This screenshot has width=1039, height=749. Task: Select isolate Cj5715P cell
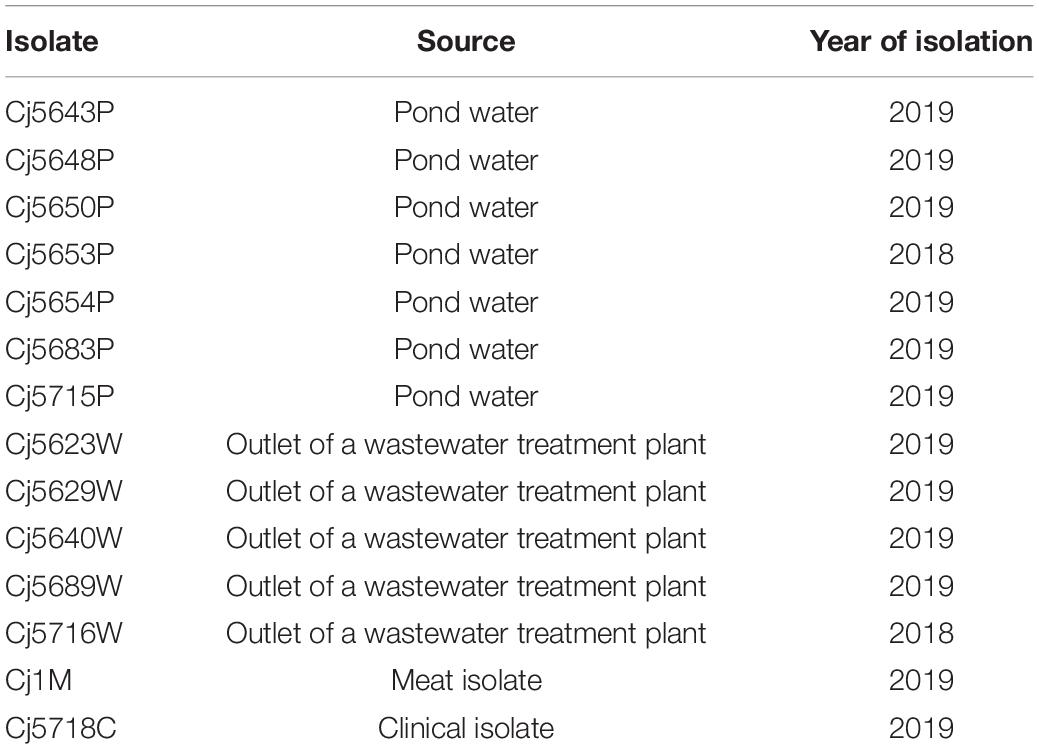point(60,396)
